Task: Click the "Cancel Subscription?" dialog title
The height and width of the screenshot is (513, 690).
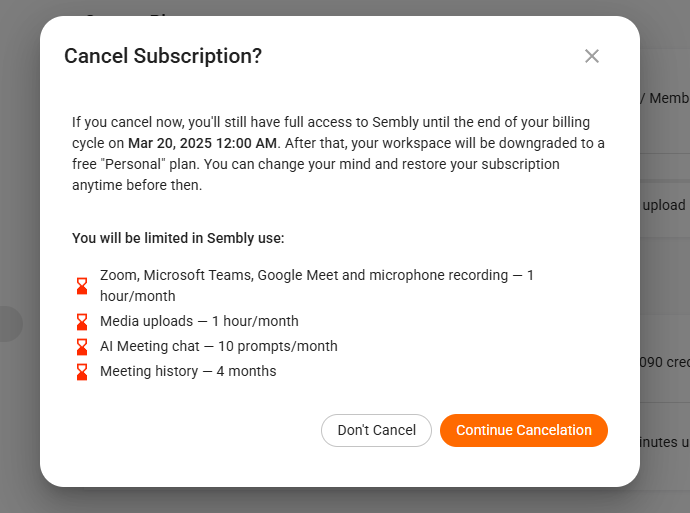Action: tap(163, 56)
